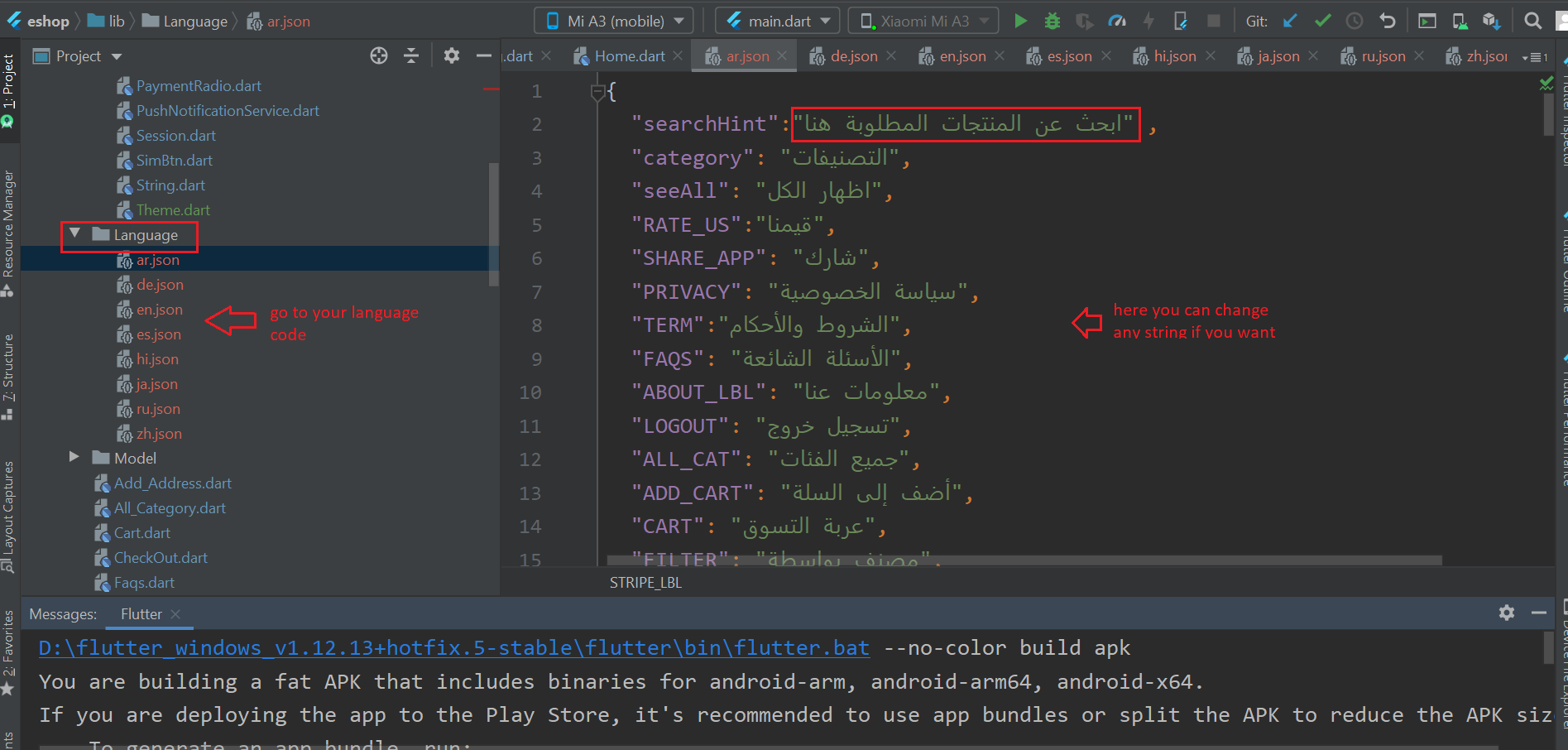Open the flutter.bat path link in console

453,647
